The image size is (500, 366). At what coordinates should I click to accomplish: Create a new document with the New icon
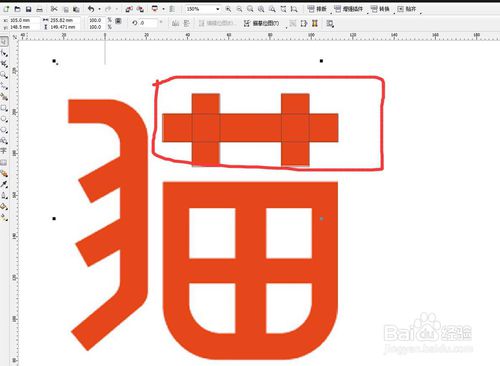6,9
